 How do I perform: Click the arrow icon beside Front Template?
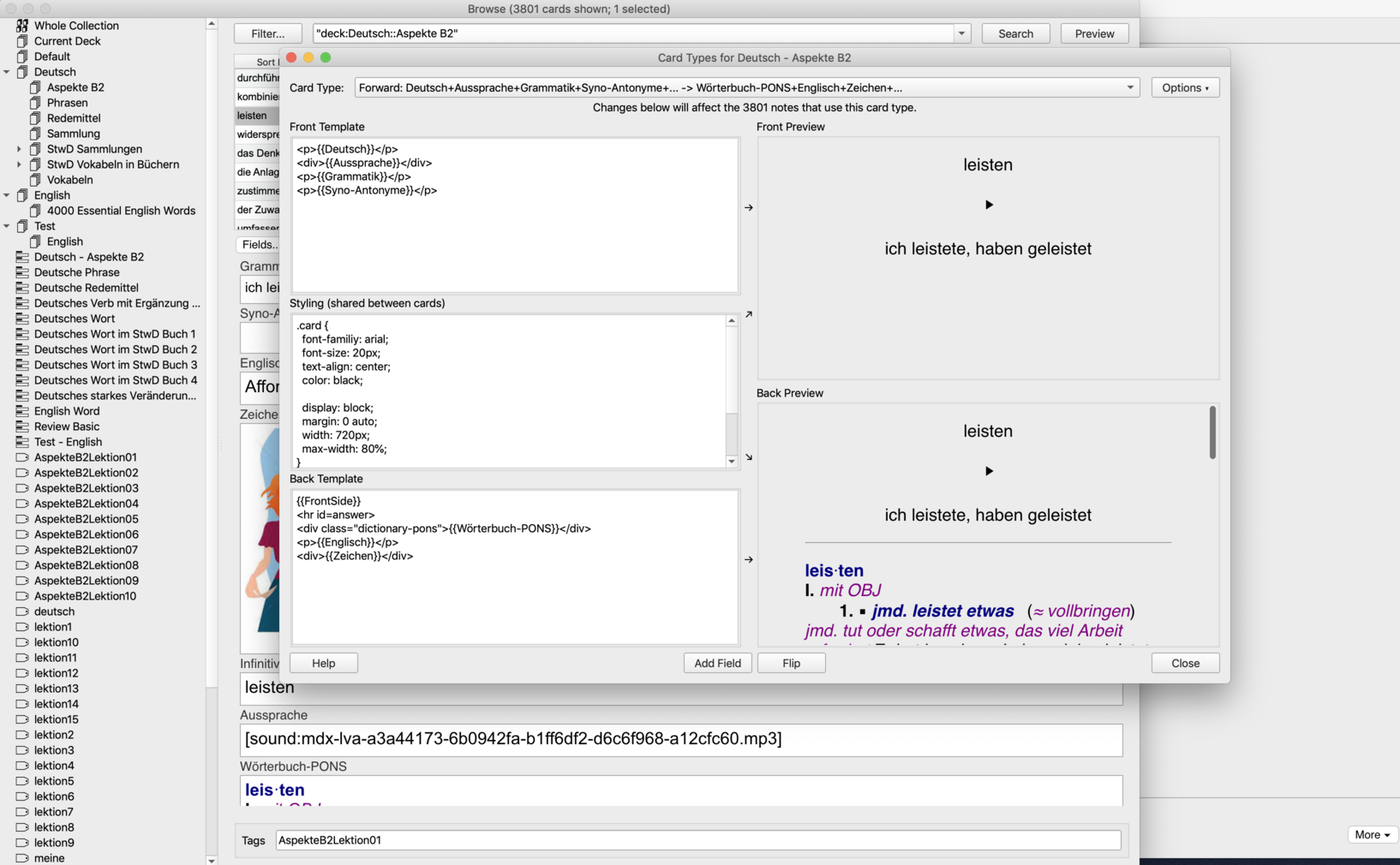(x=749, y=207)
